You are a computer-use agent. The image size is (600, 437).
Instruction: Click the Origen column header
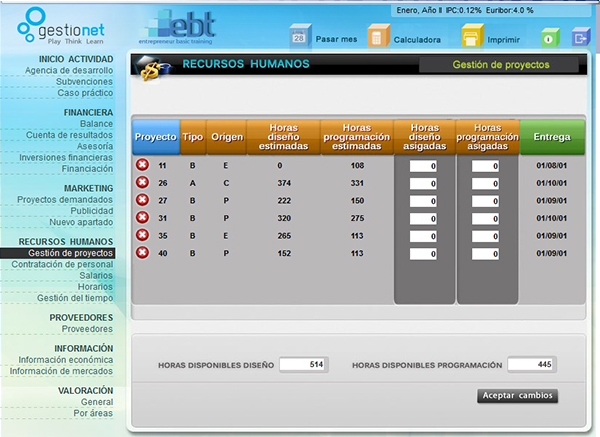click(227, 137)
